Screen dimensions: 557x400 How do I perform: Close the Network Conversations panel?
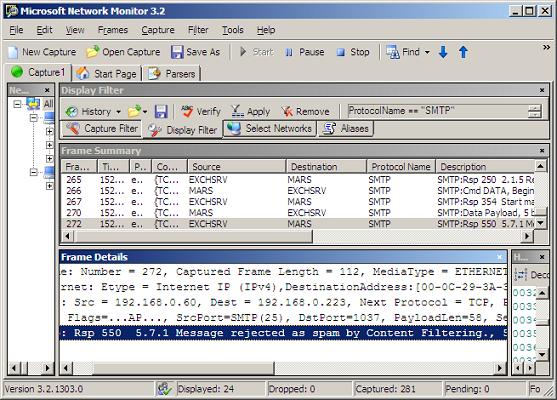[x=47, y=91]
